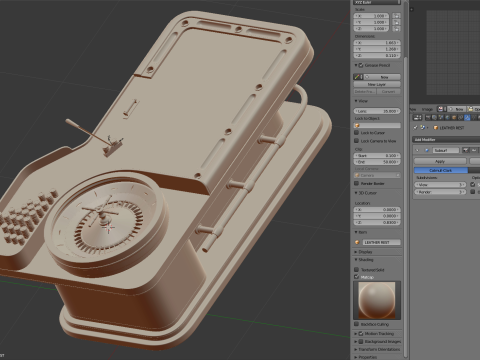Toggle the Scale Y lock icon
The height and width of the screenshot is (360, 480).
(396, 22)
